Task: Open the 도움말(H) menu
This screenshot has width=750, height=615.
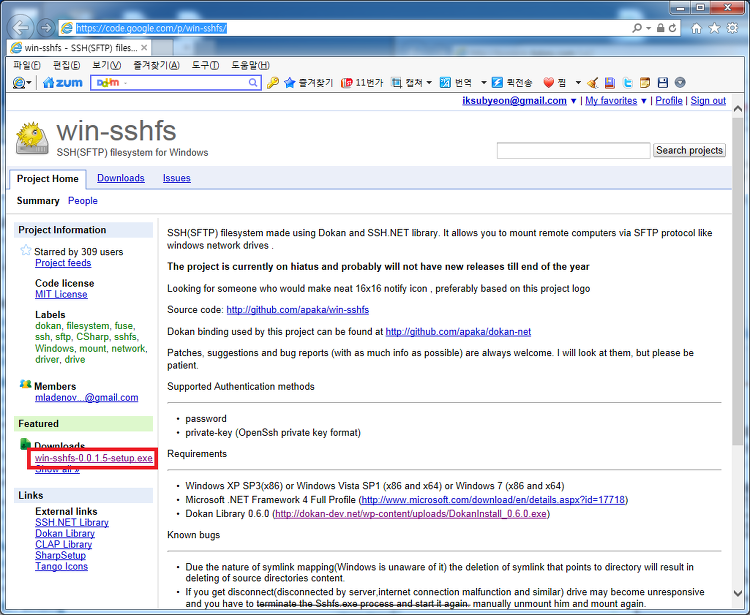Action: (250, 65)
